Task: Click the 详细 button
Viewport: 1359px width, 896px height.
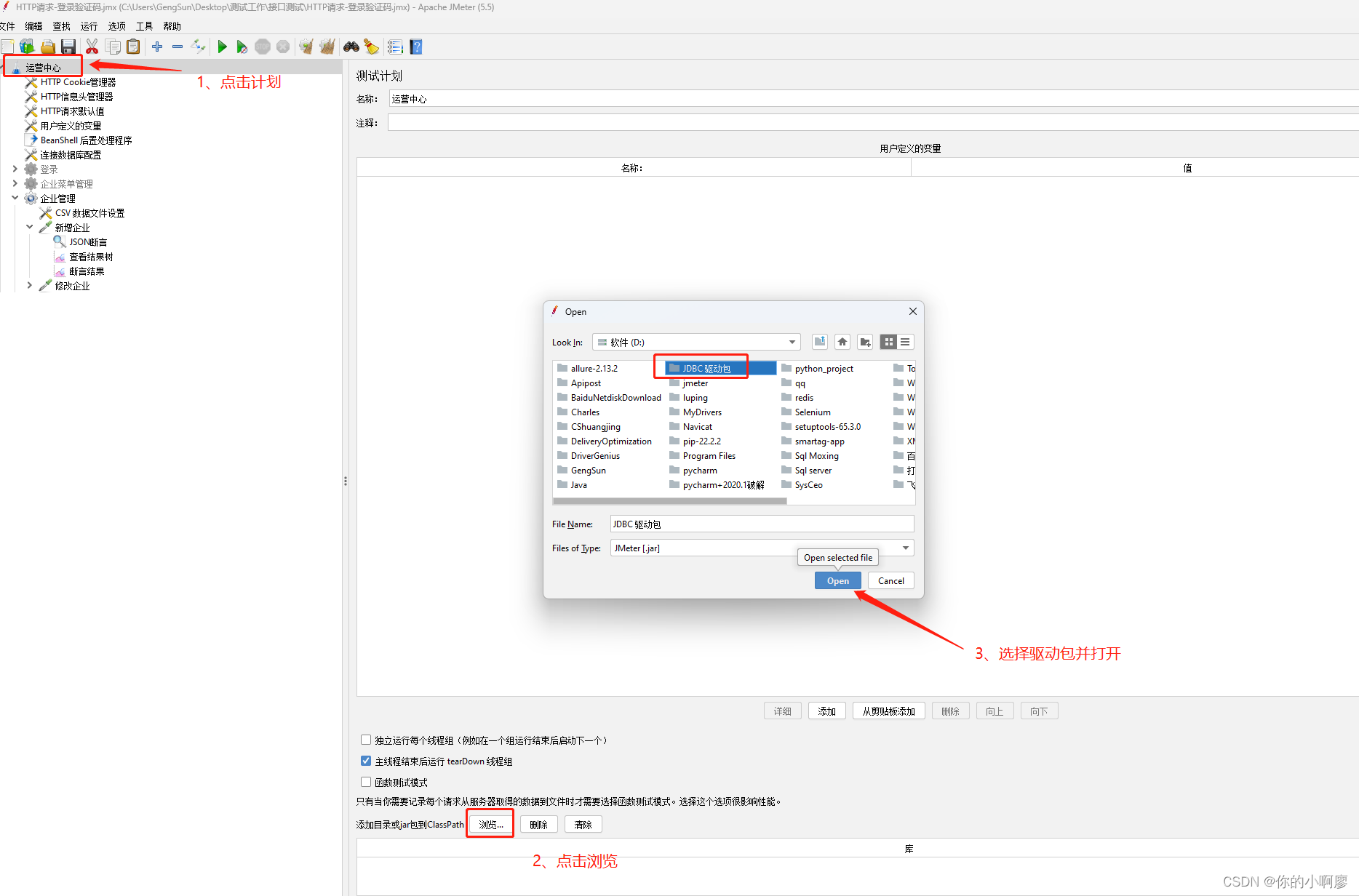Action: click(x=782, y=711)
